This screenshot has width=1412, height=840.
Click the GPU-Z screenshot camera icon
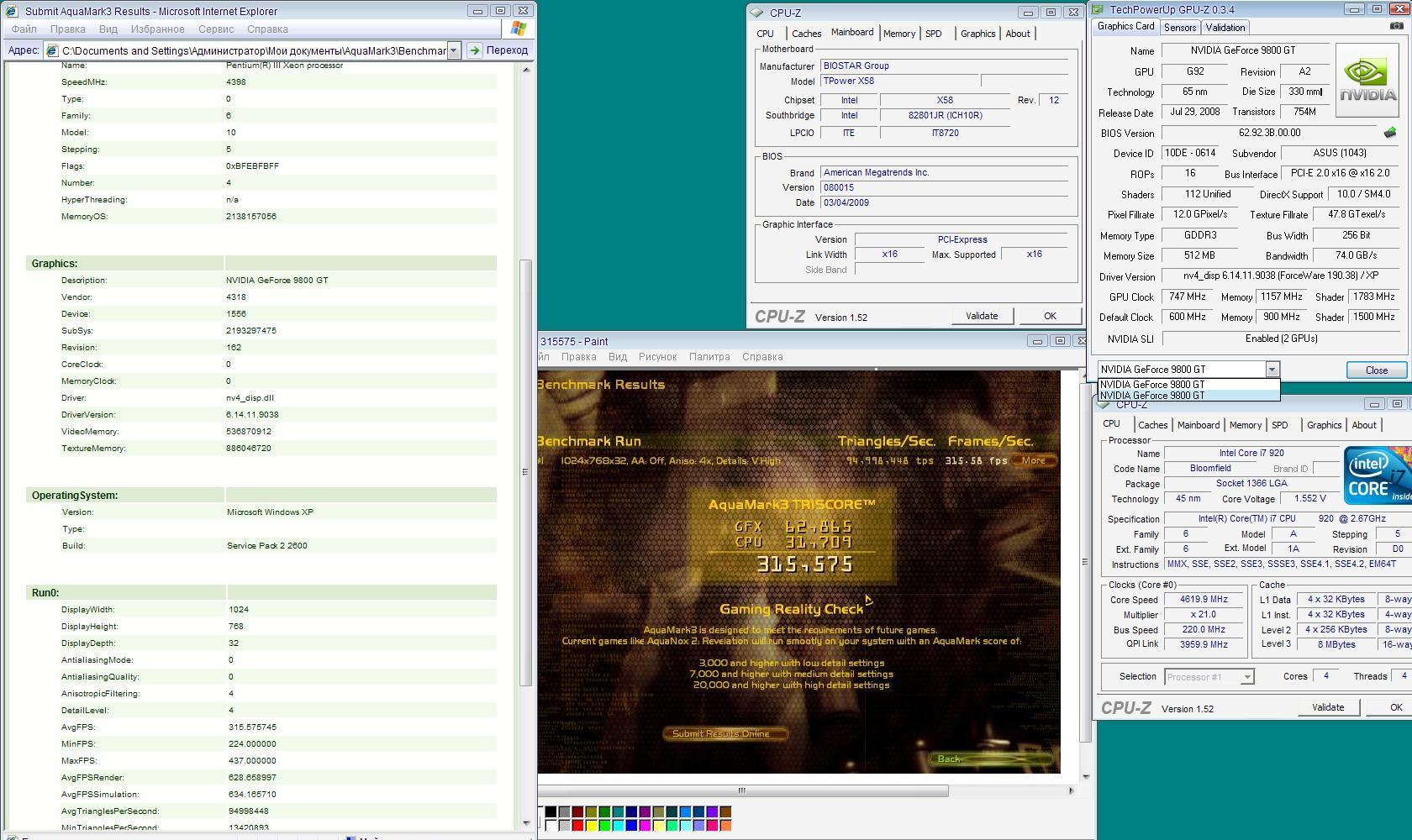[x=1396, y=26]
